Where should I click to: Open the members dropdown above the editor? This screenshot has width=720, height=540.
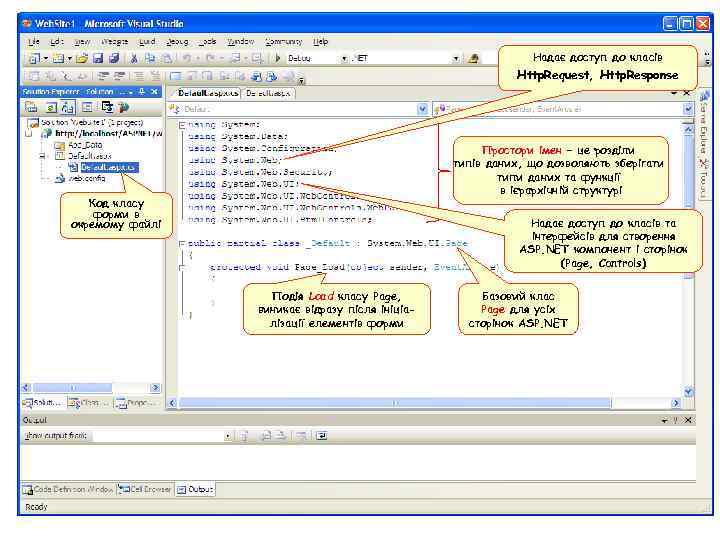click(x=687, y=109)
